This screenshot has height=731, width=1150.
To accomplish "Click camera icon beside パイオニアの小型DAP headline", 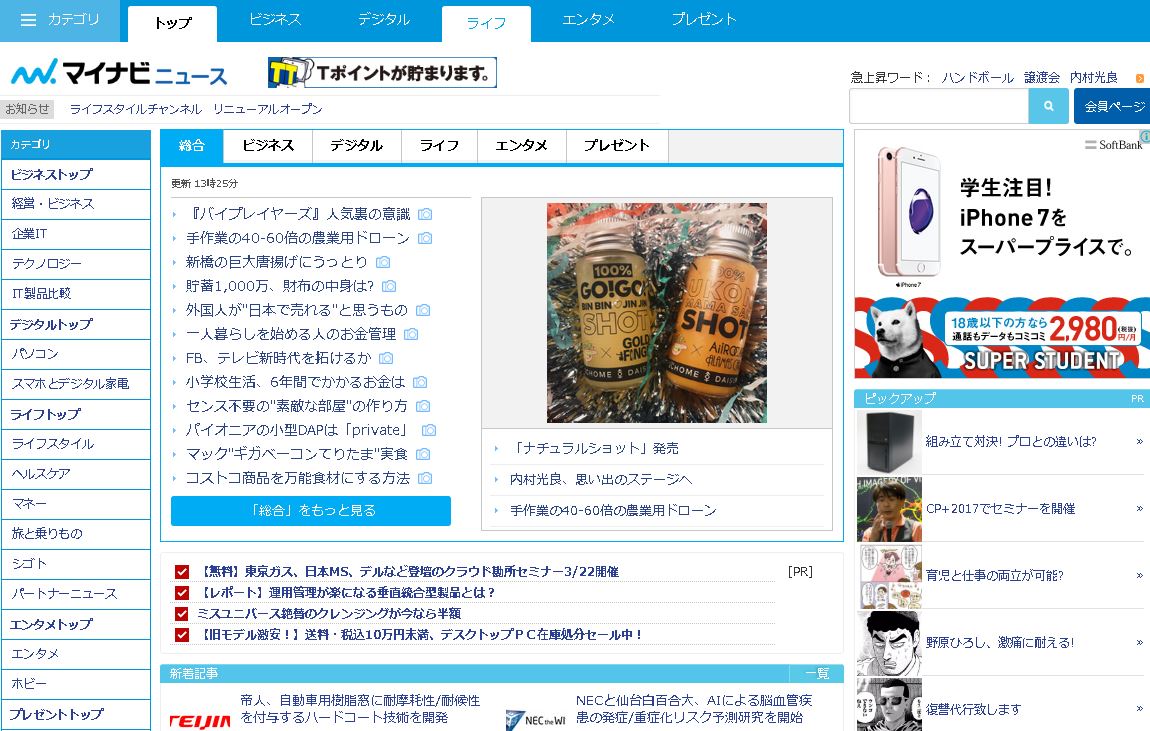I will click(x=429, y=430).
